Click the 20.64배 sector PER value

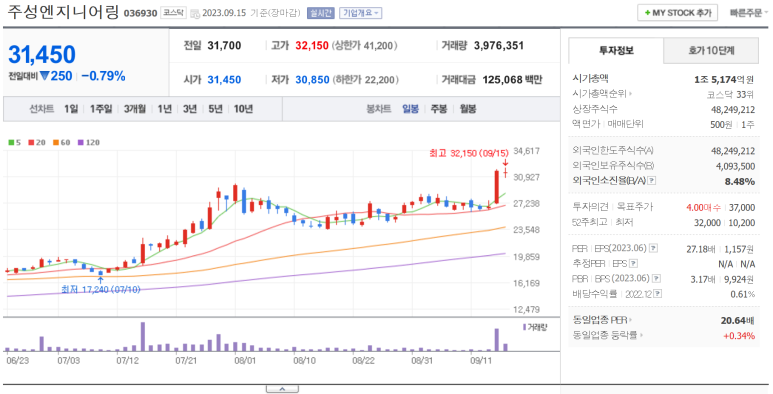(x=738, y=321)
